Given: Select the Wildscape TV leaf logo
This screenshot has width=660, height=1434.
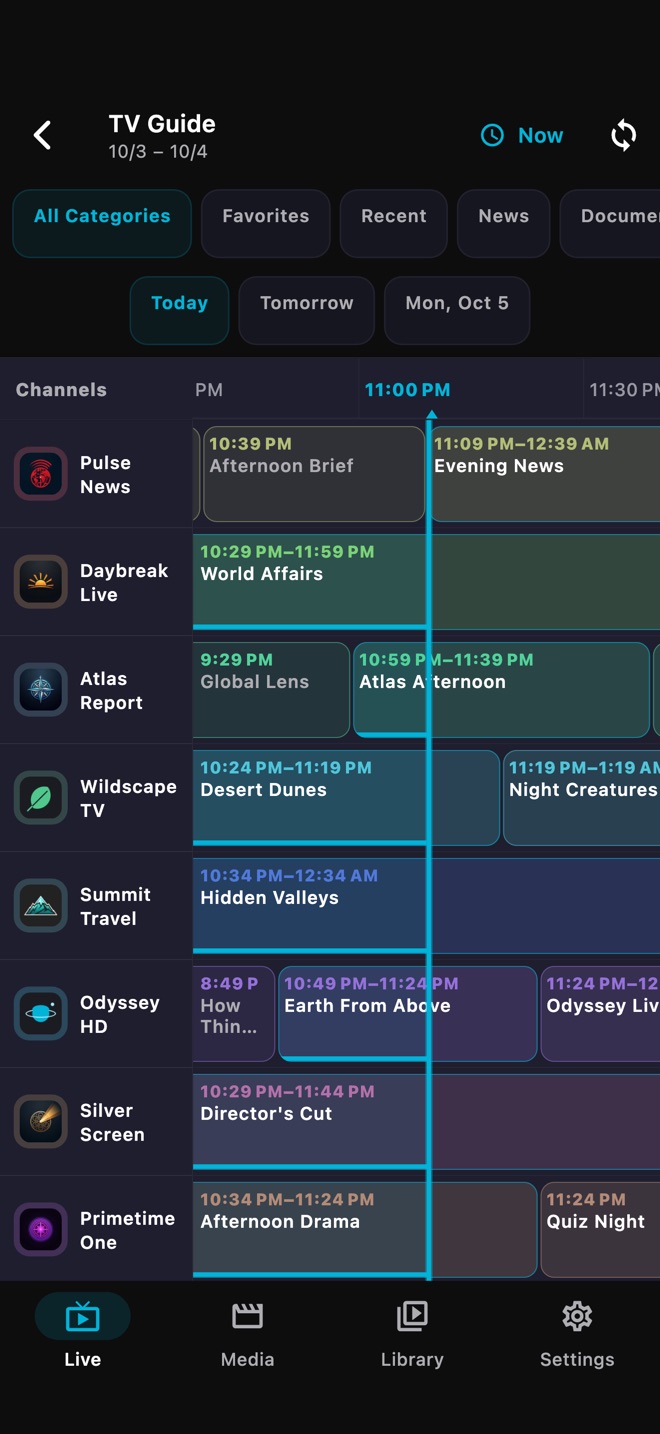Looking at the screenshot, I should pyautogui.click(x=40, y=798).
